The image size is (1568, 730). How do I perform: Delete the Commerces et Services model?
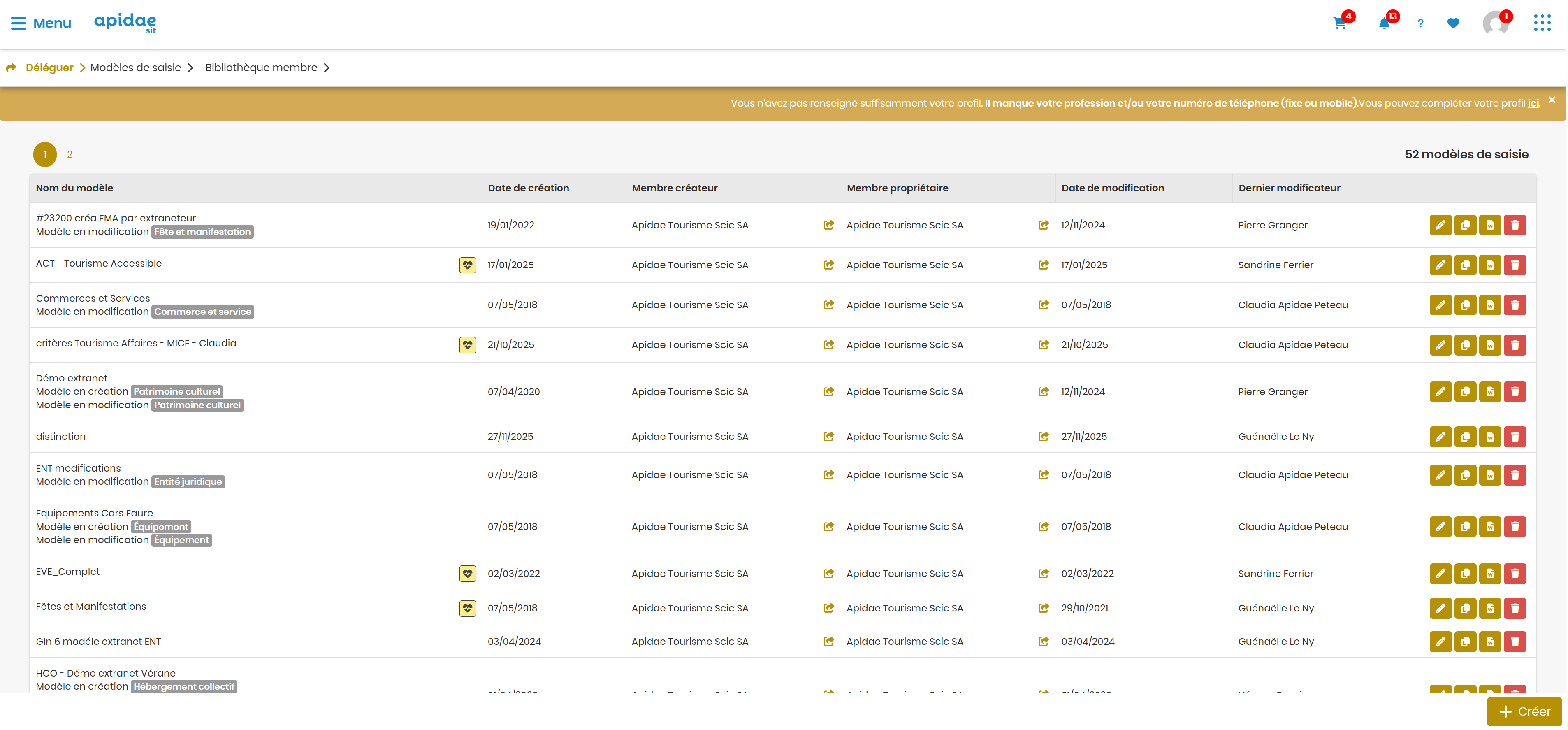pos(1515,305)
